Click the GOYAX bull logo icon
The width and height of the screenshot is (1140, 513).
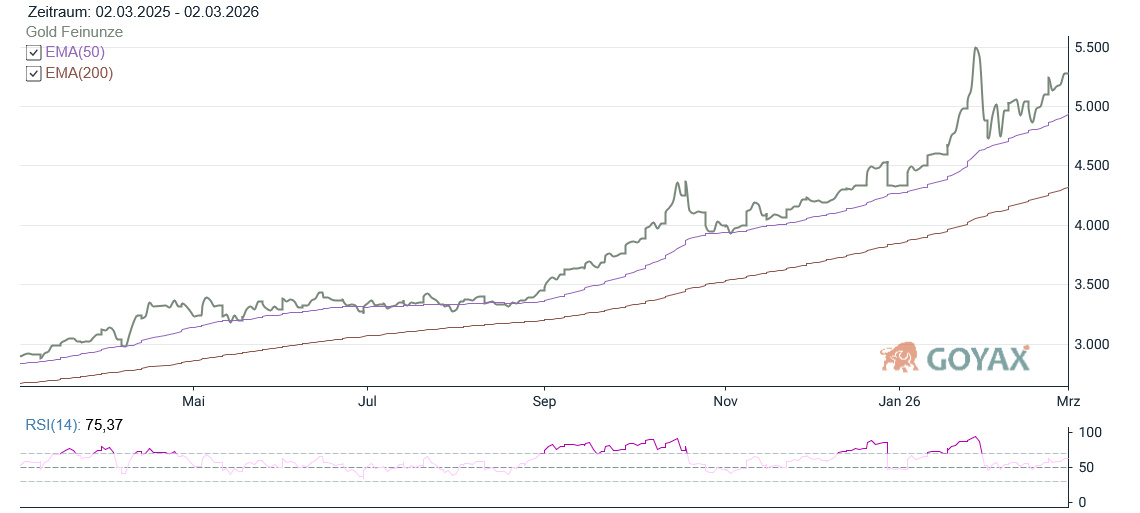[899, 357]
